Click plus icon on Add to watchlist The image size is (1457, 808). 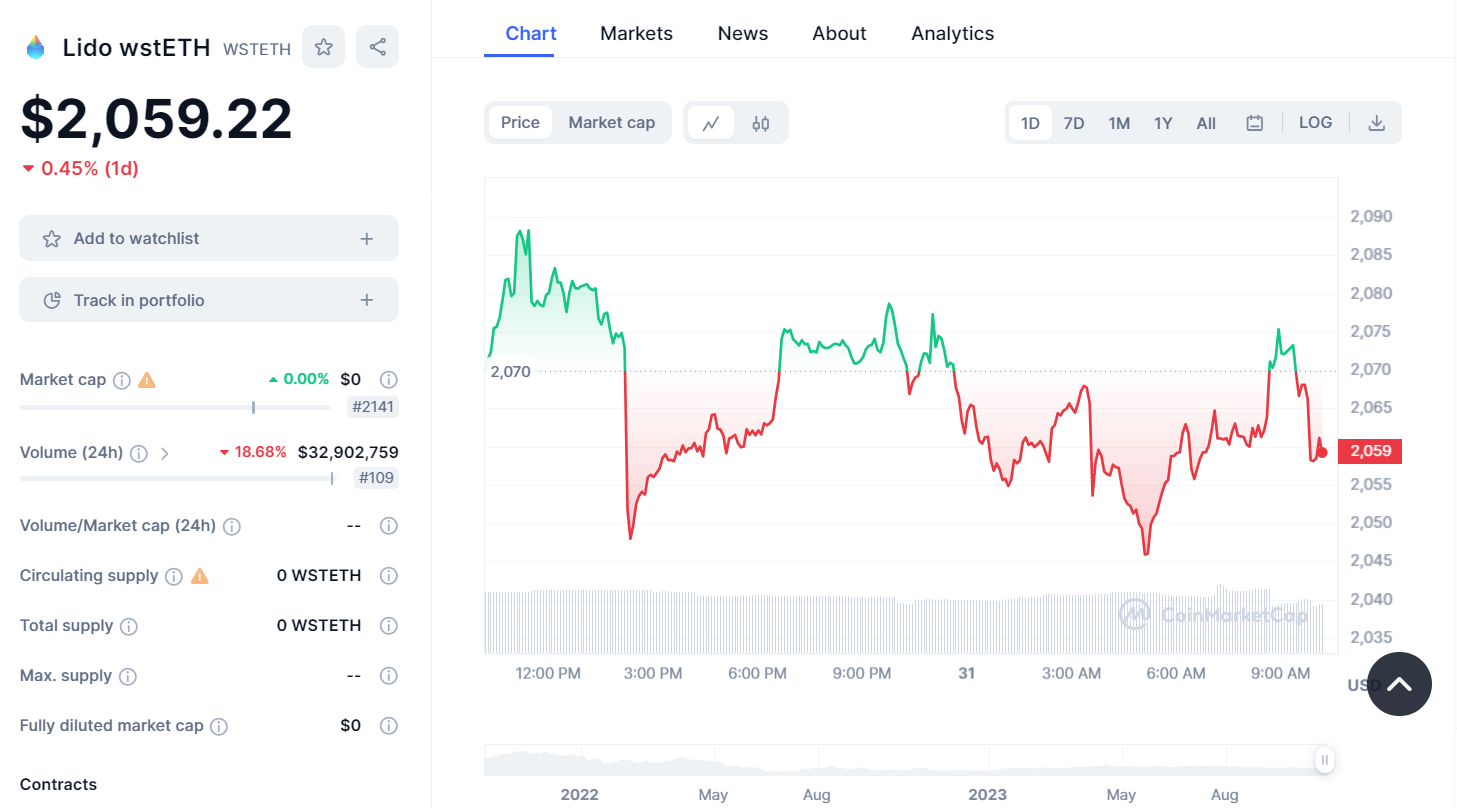[367, 239]
